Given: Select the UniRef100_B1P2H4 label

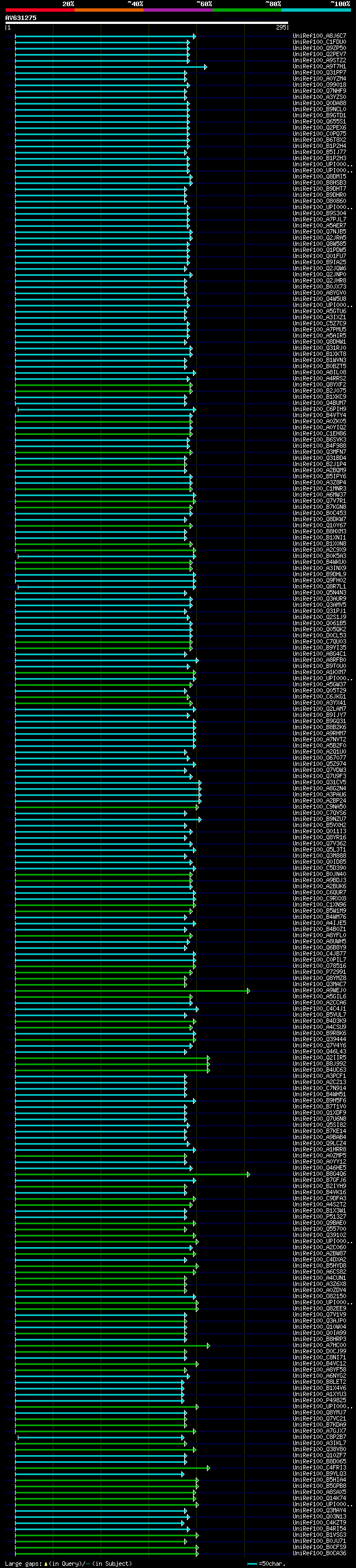Looking at the screenshot, I should coord(319,146).
